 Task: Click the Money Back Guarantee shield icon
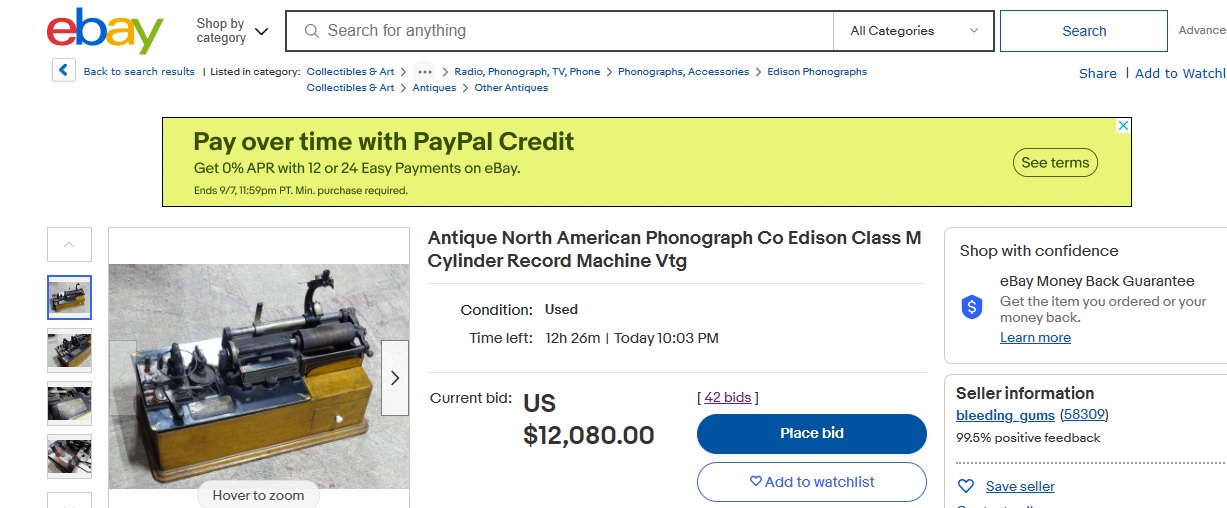[972, 308]
